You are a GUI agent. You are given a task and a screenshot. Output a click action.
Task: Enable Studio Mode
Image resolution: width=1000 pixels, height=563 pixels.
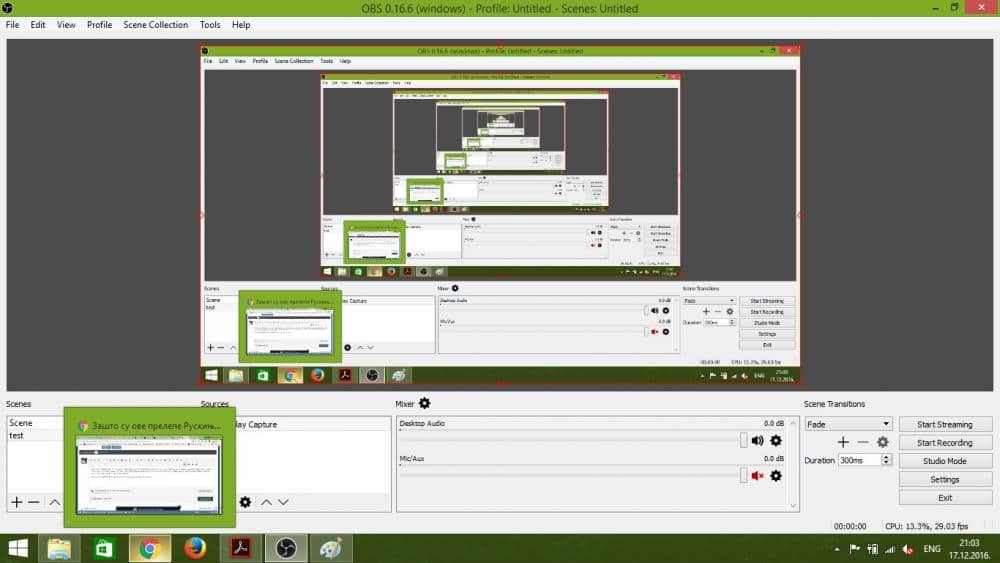click(x=945, y=461)
